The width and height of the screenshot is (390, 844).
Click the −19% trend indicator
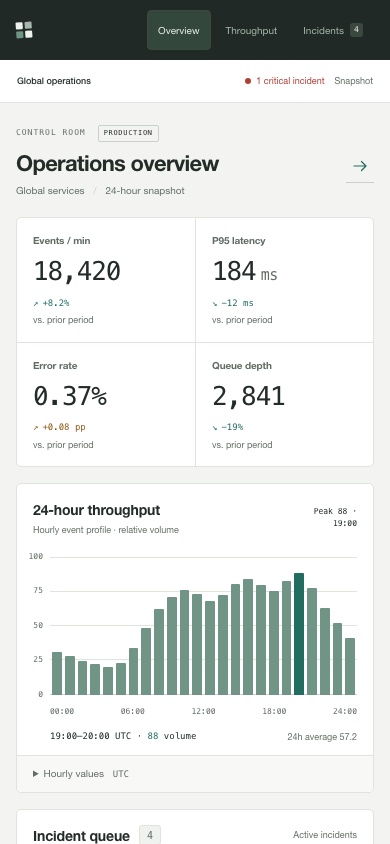tap(228, 427)
